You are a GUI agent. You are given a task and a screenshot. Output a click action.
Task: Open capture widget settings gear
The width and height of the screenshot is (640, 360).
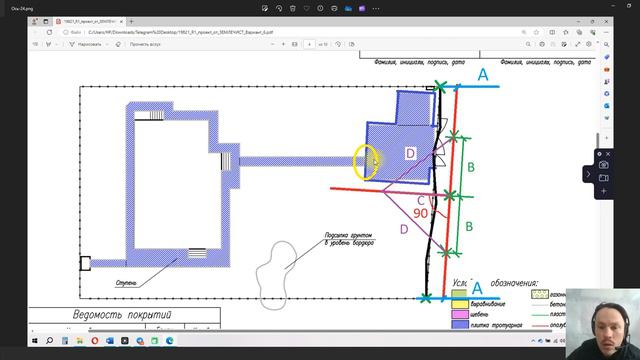click(599, 154)
